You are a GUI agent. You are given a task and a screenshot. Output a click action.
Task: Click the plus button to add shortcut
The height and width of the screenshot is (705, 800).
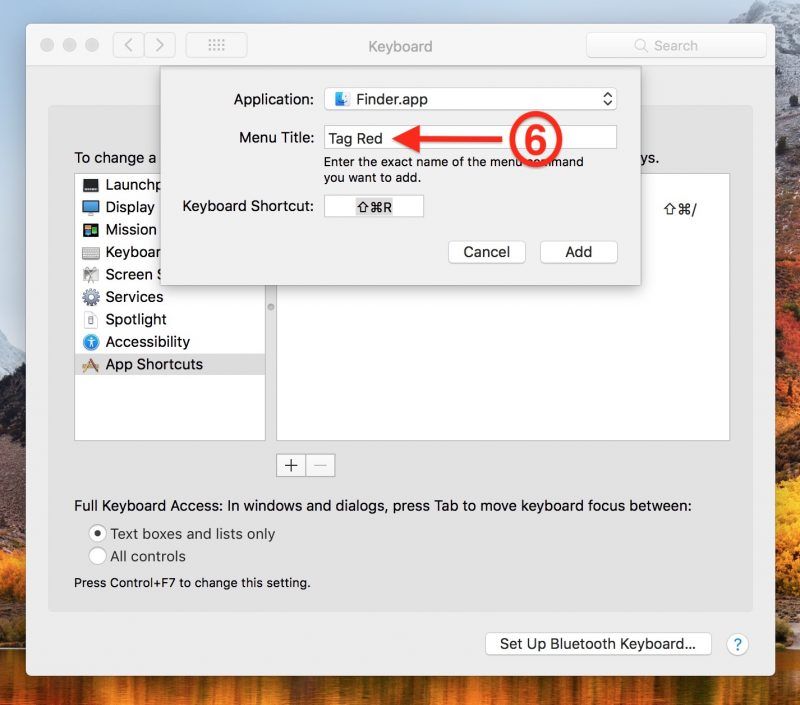click(x=291, y=466)
